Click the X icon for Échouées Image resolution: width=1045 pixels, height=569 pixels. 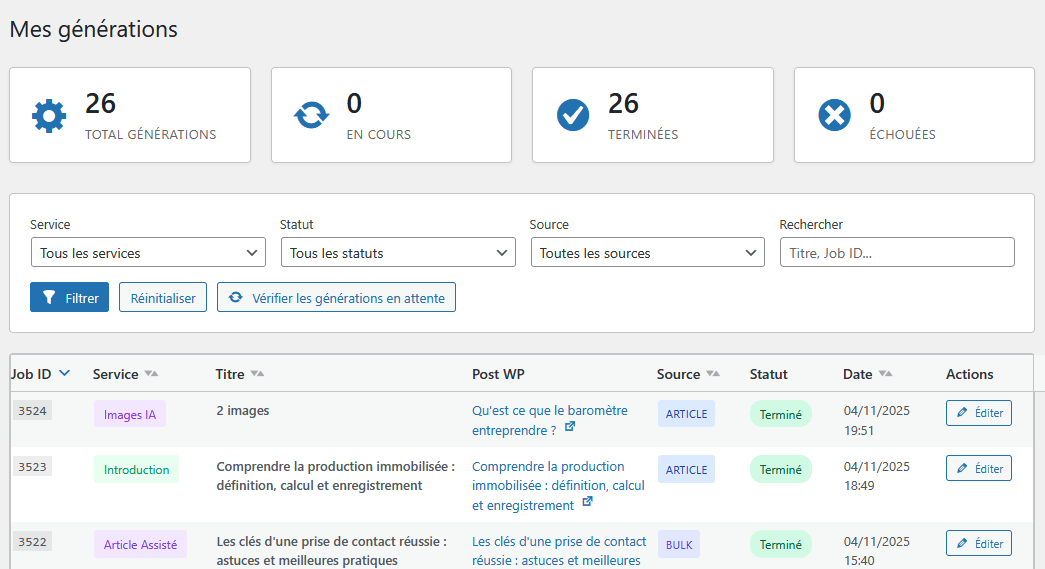834,116
